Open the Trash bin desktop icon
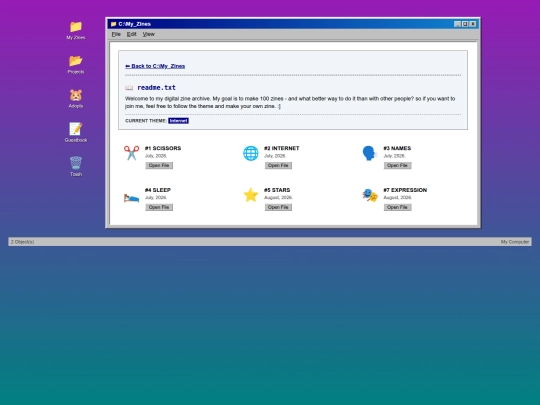Viewport: 540px width, 405px height. click(x=76, y=163)
